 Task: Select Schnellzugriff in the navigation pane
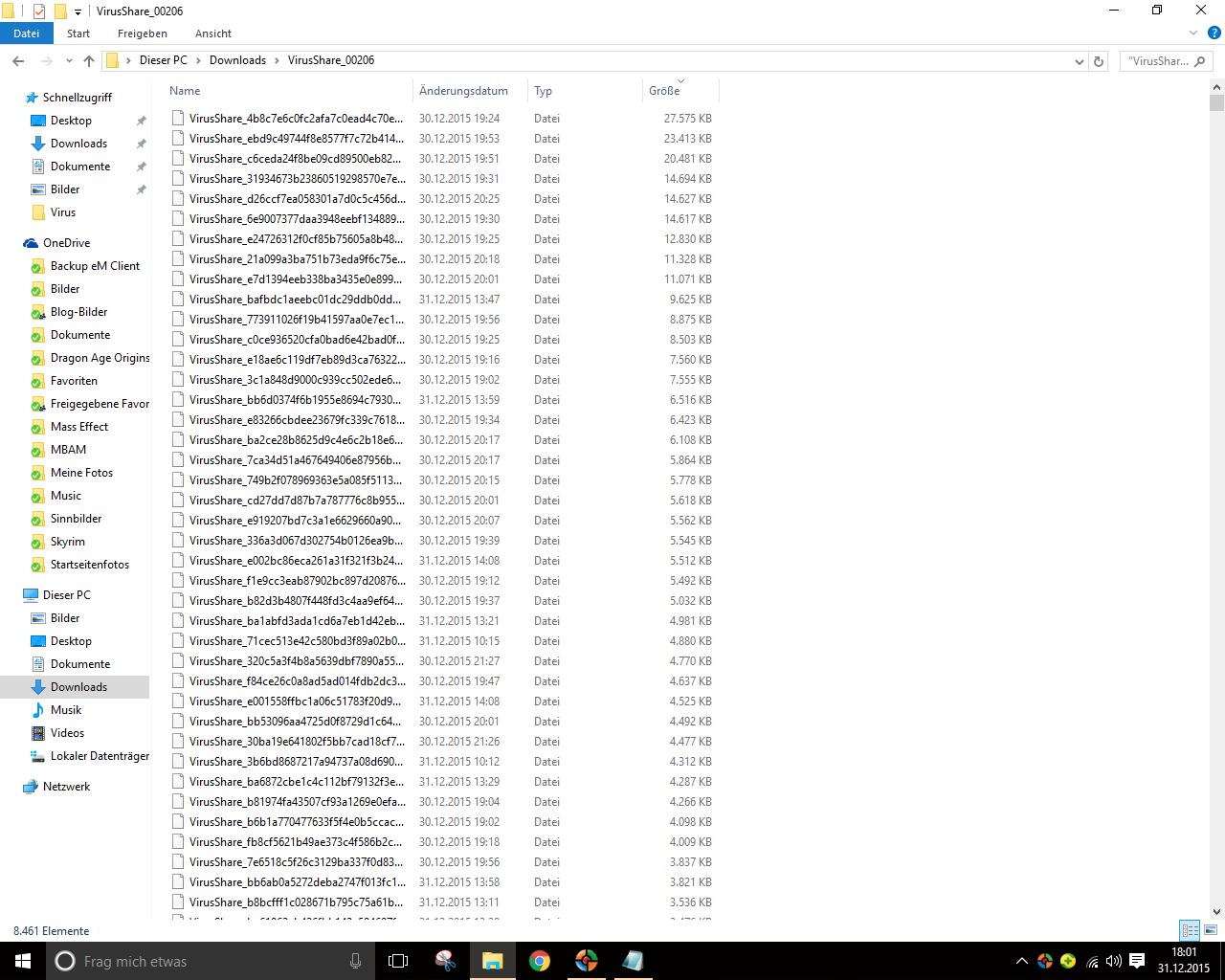click(x=77, y=98)
